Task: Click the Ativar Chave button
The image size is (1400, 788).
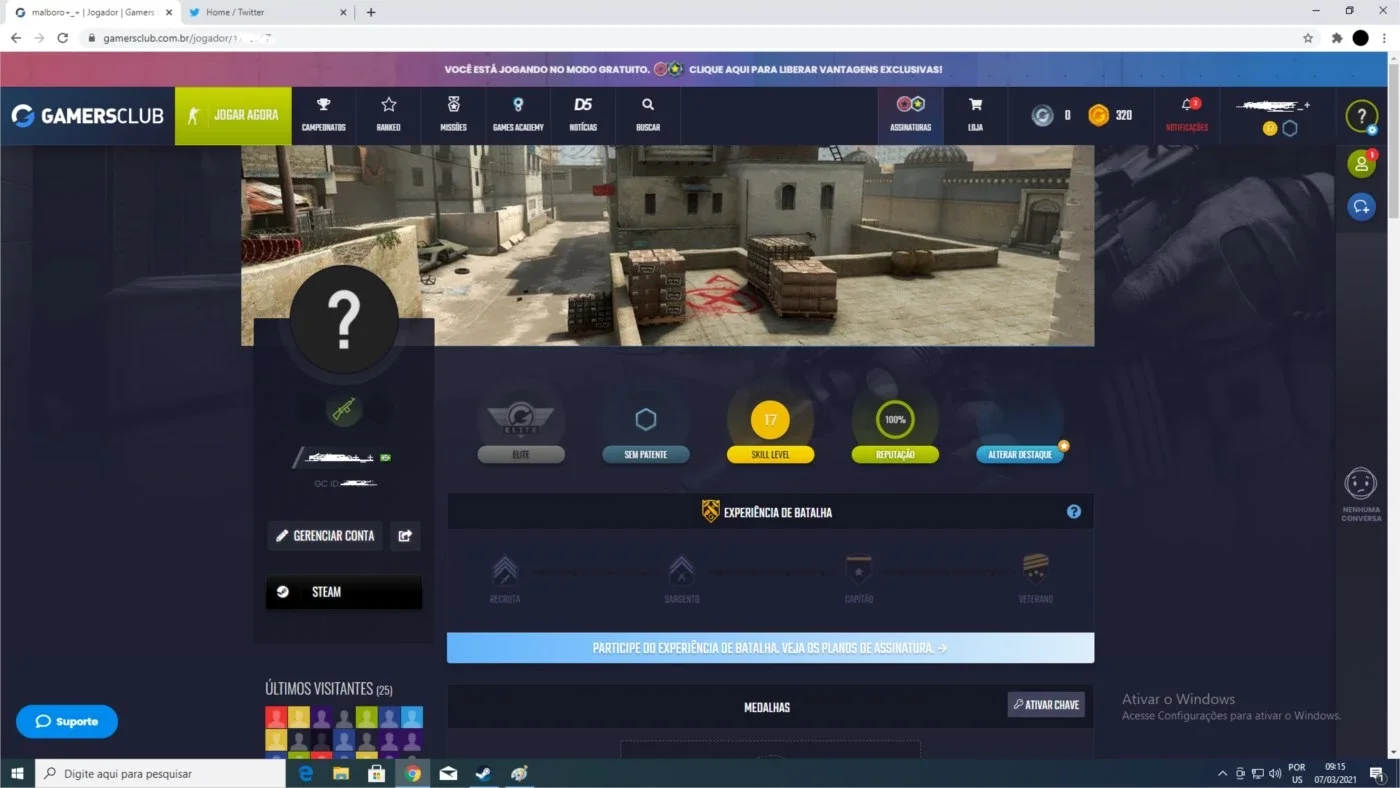Action: pyautogui.click(x=1046, y=705)
